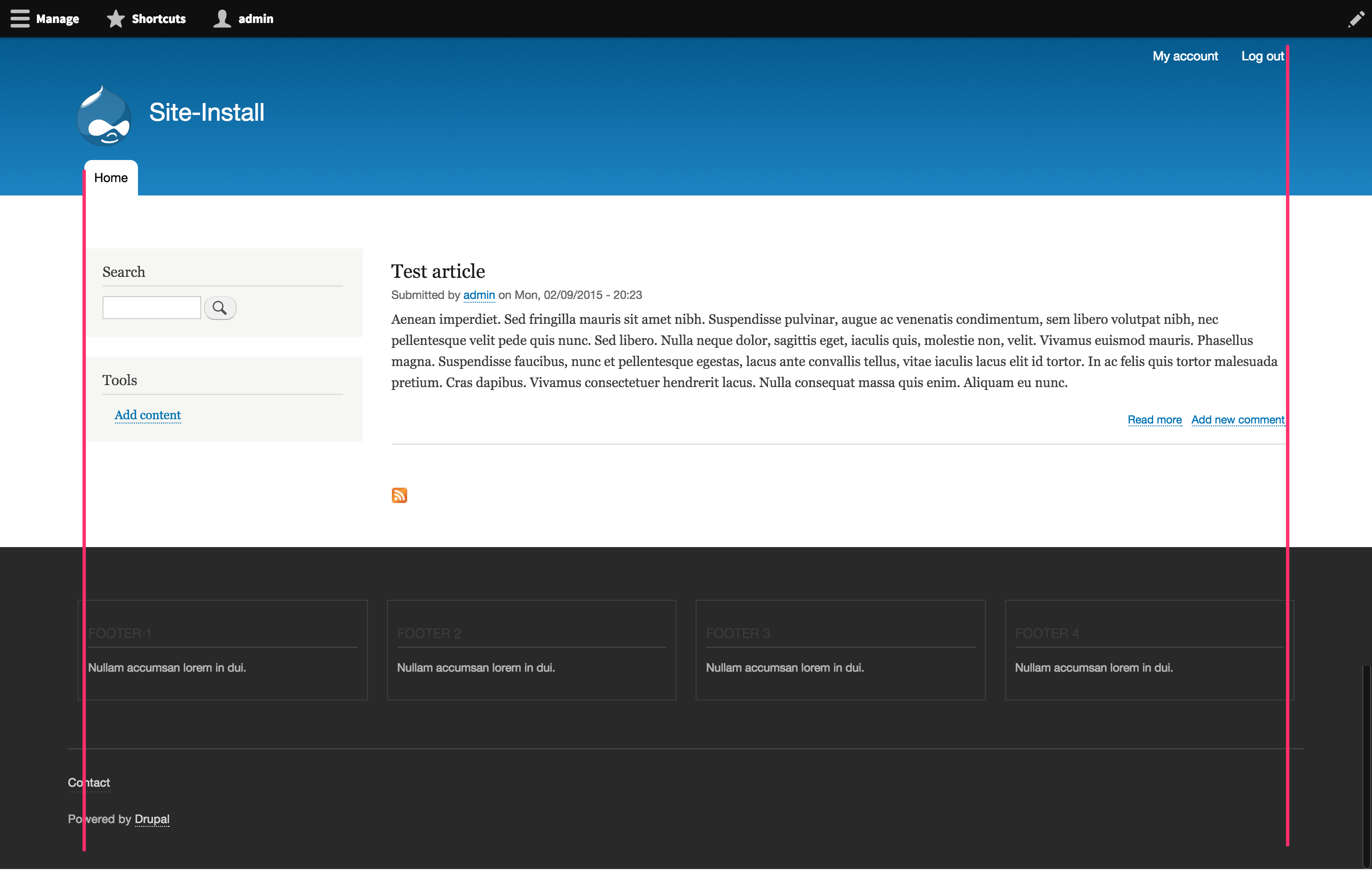1372x870 pixels.
Task: View the admin author profile link
Action: pyautogui.click(x=479, y=295)
